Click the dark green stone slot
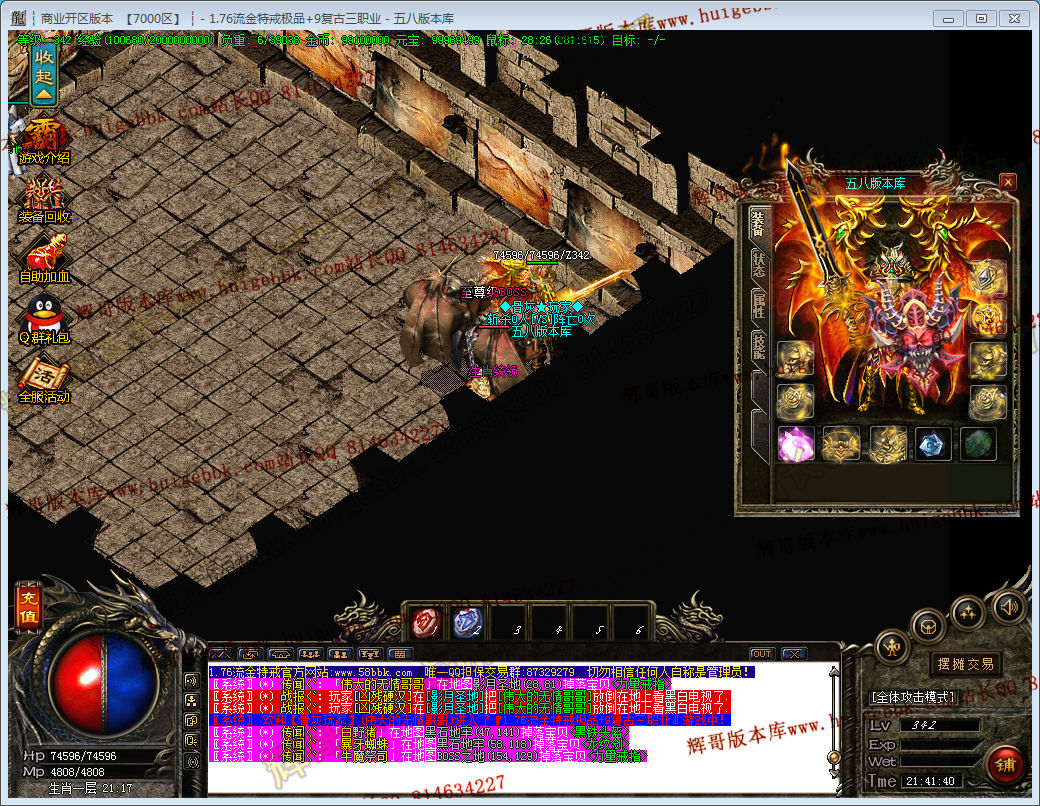The height and width of the screenshot is (806, 1040). (978, 444)
